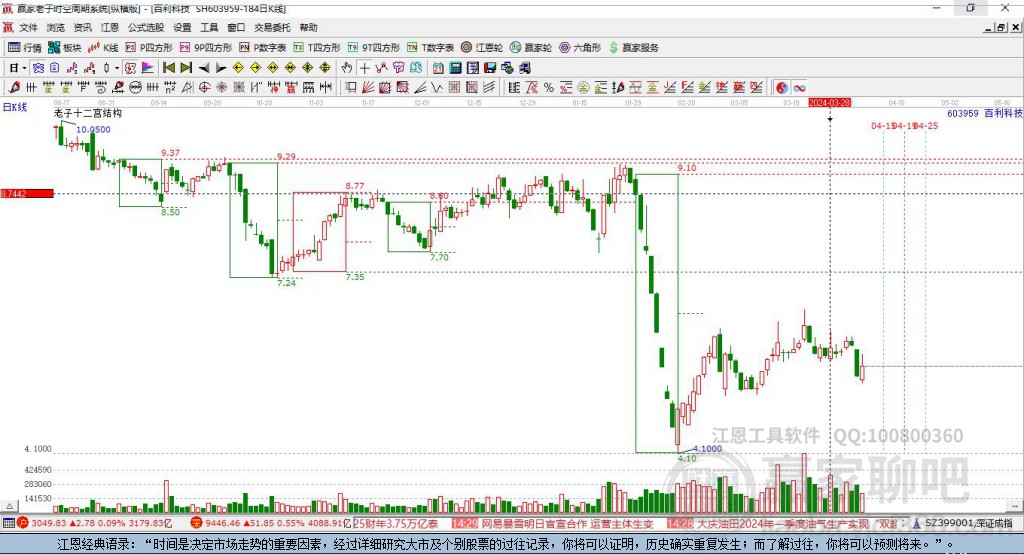
Task: Open the 行情 quotes view
Action: coord(25,48)
